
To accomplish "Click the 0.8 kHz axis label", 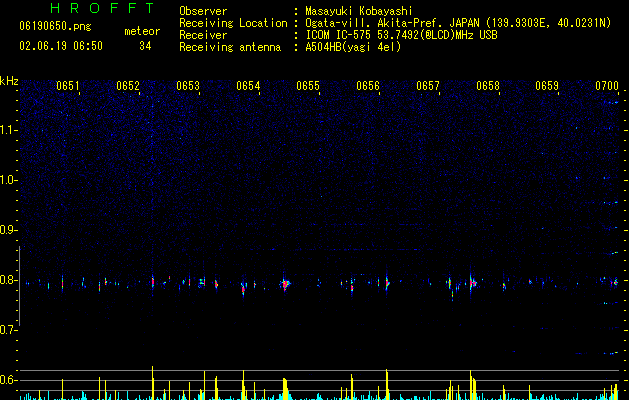I will (9, 280).
